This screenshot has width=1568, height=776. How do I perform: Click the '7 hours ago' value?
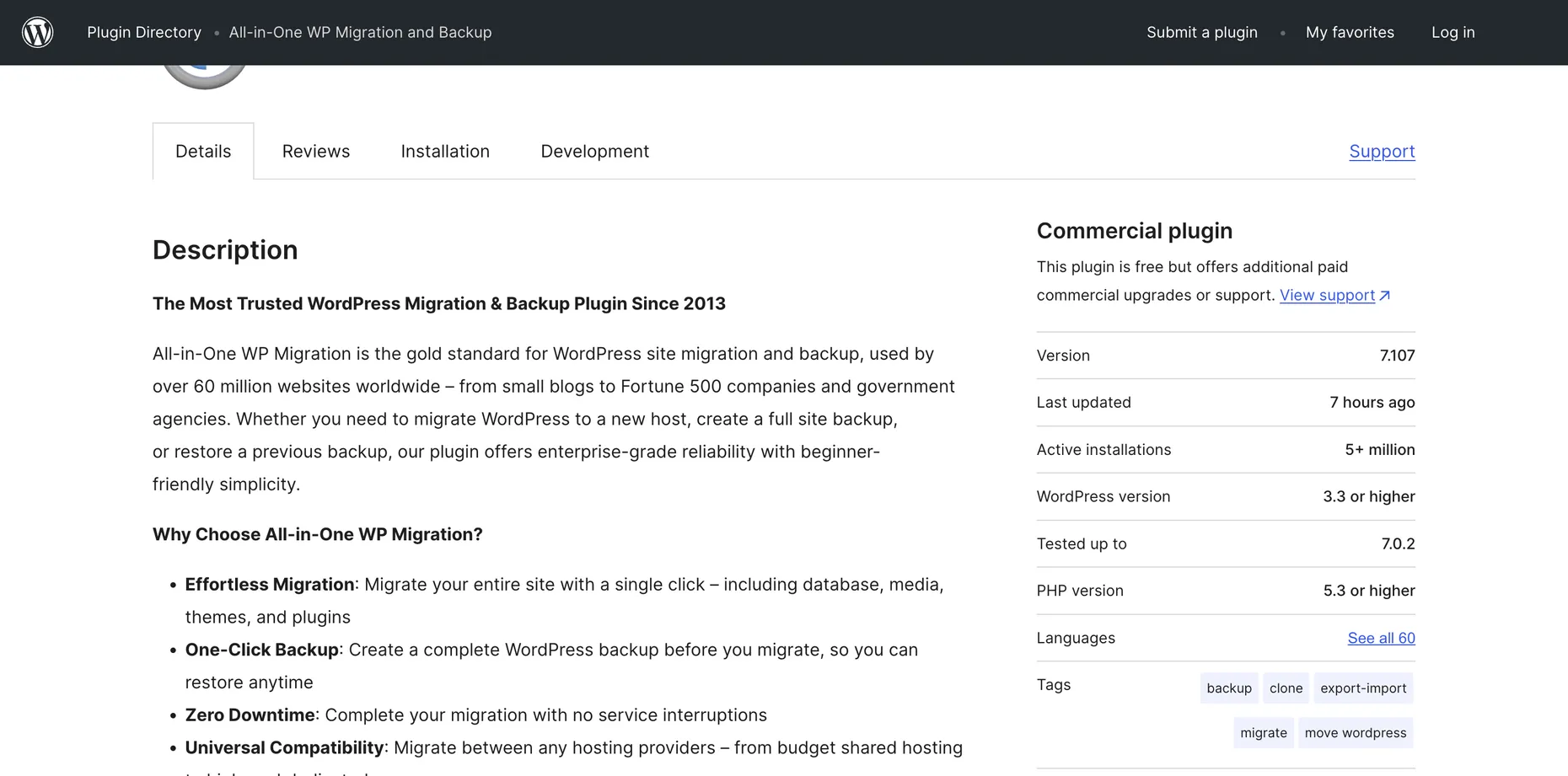coord(1372,403)
